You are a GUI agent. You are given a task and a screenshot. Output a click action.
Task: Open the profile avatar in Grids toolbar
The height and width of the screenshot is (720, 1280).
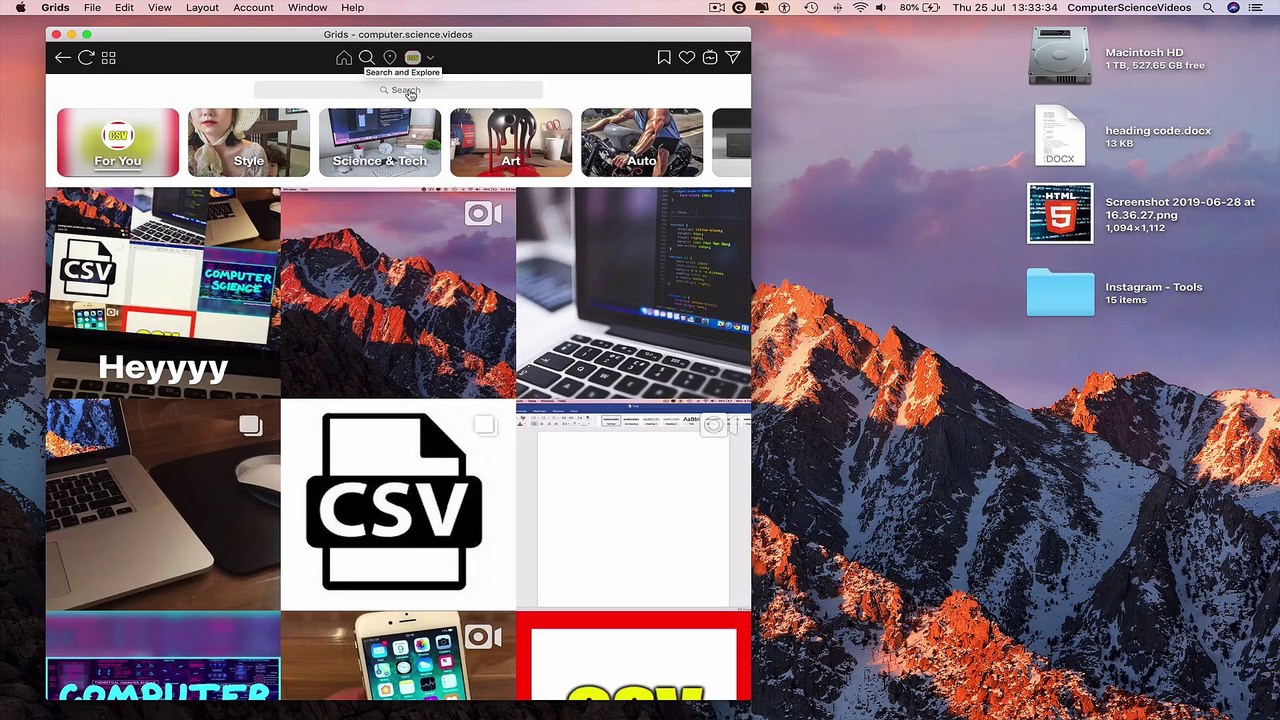tap(412, 58)
